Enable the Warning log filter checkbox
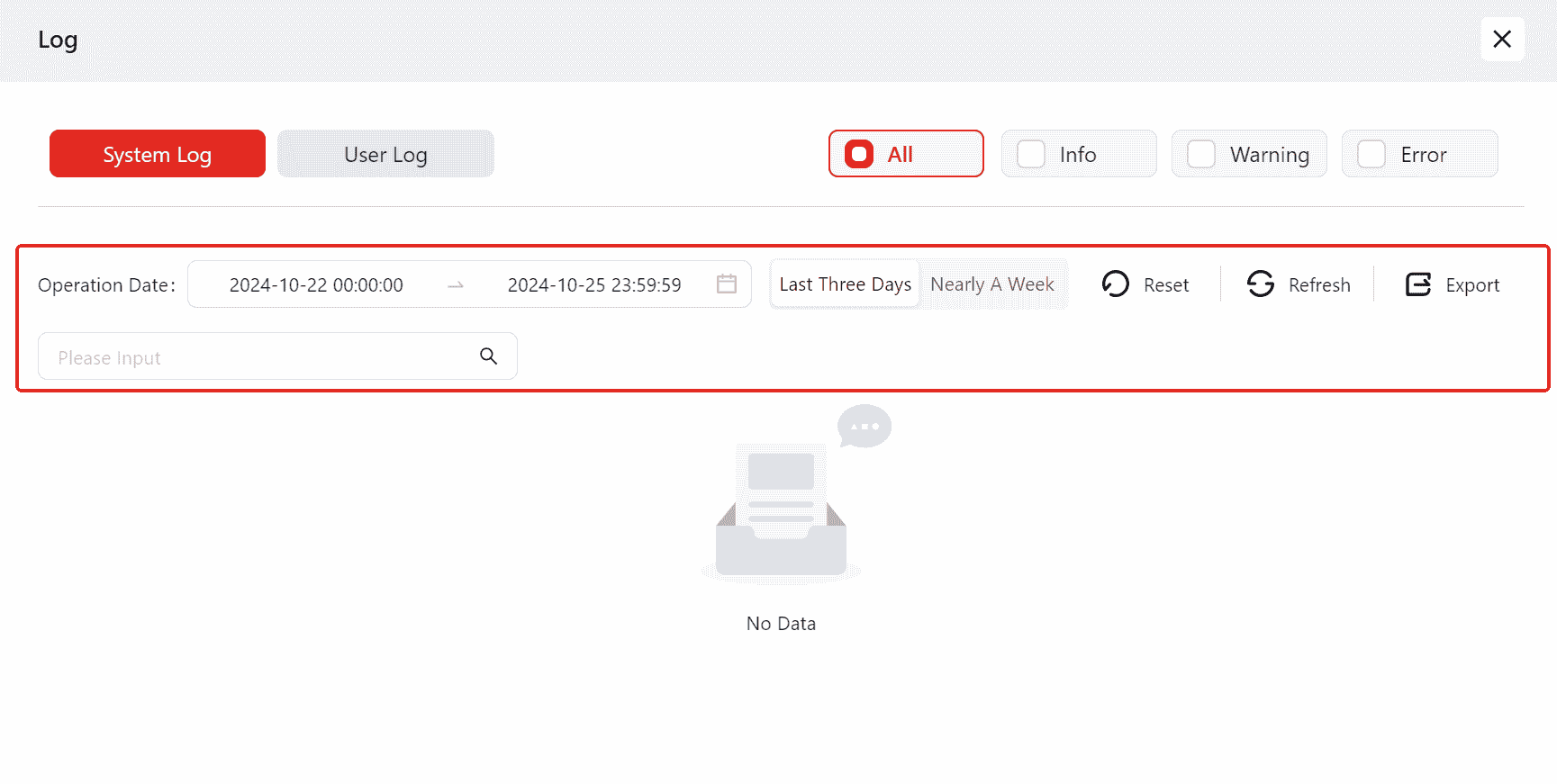This screenshot has height=784, width=1557. 1201,155
